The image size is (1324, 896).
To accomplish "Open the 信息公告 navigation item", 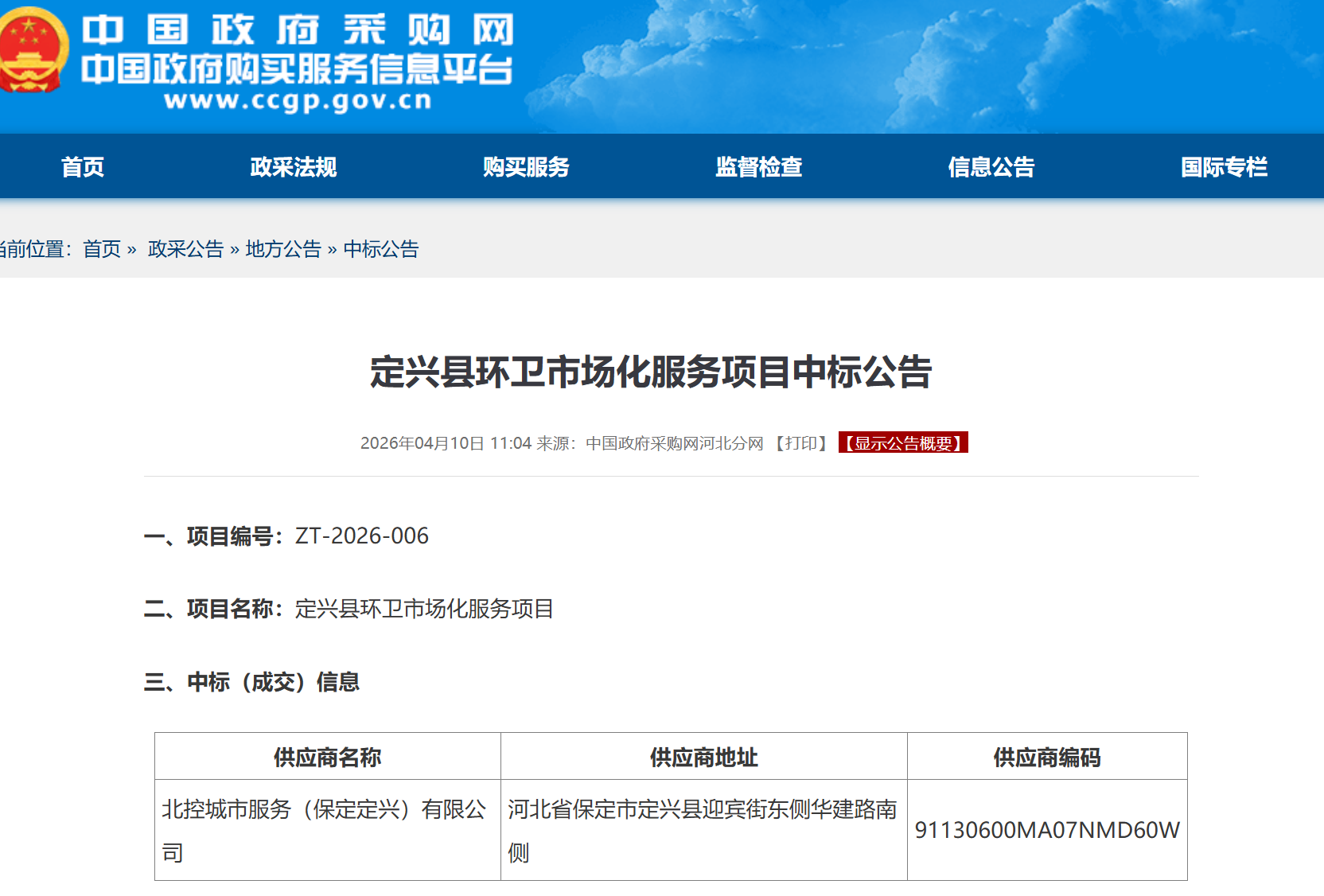I will (x=991, y=167).
